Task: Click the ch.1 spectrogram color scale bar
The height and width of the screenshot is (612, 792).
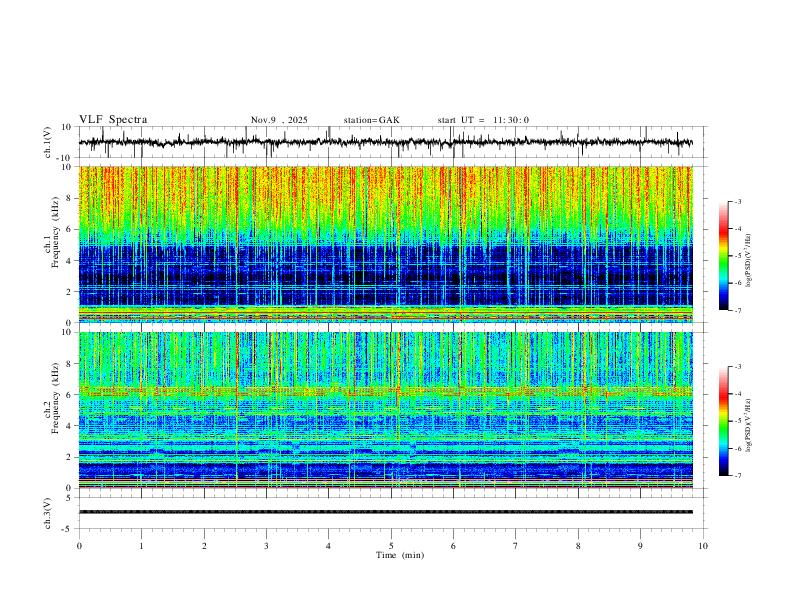Action: [723, 256]
